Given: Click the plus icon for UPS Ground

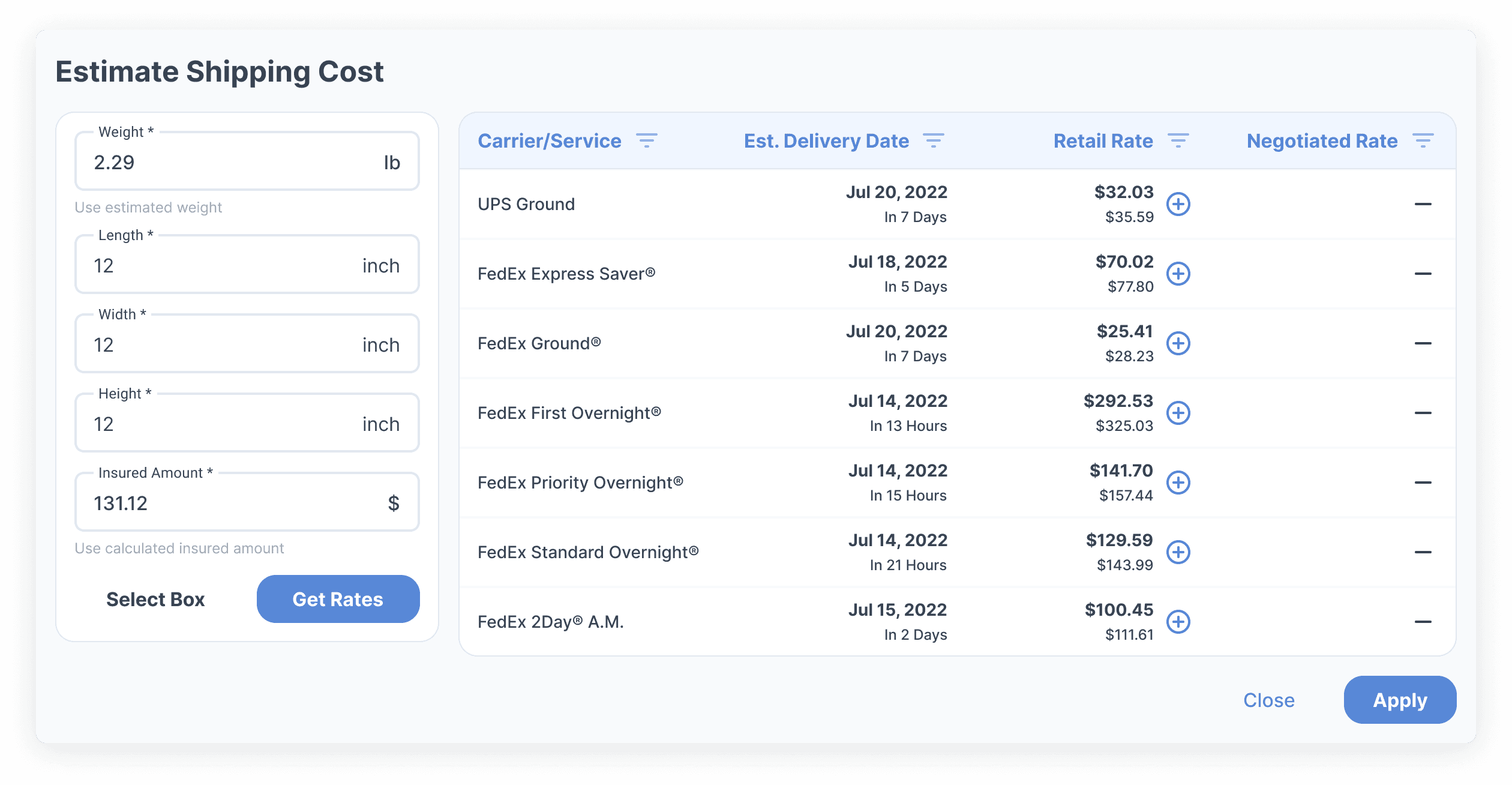Looking at the screenshot, I should (1178, 204).
